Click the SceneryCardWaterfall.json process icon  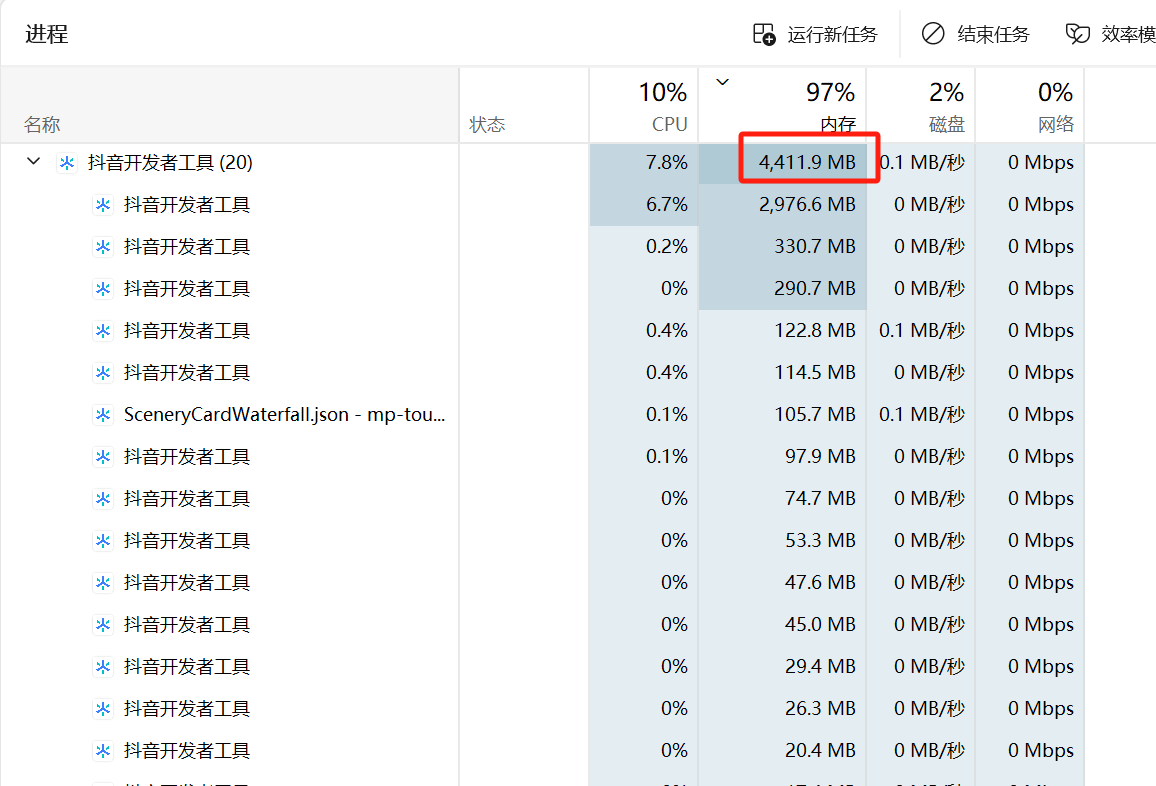pyautogui.click(x=102, y=415)
